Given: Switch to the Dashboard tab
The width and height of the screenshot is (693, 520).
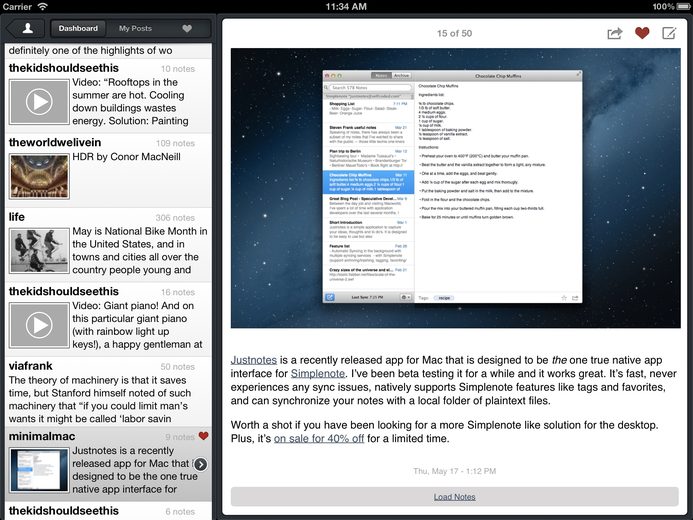Looking at the screenshot, I should (78, 29).
